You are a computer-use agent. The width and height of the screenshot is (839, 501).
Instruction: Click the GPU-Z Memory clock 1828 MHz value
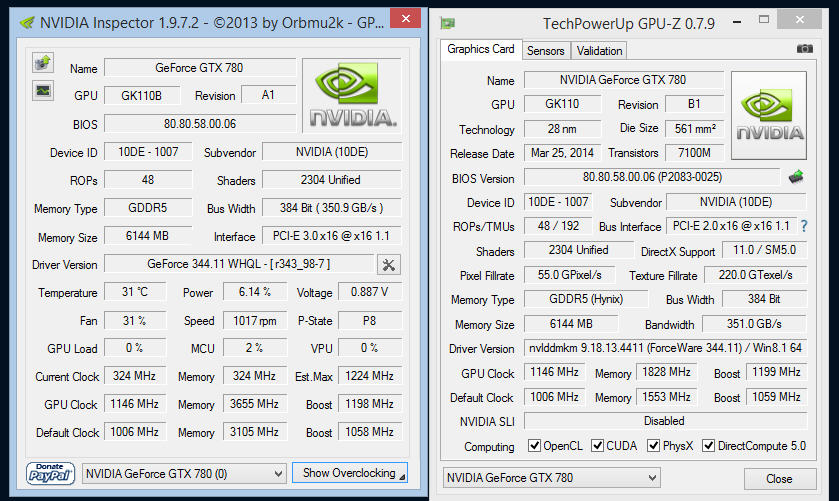point(667,372)
